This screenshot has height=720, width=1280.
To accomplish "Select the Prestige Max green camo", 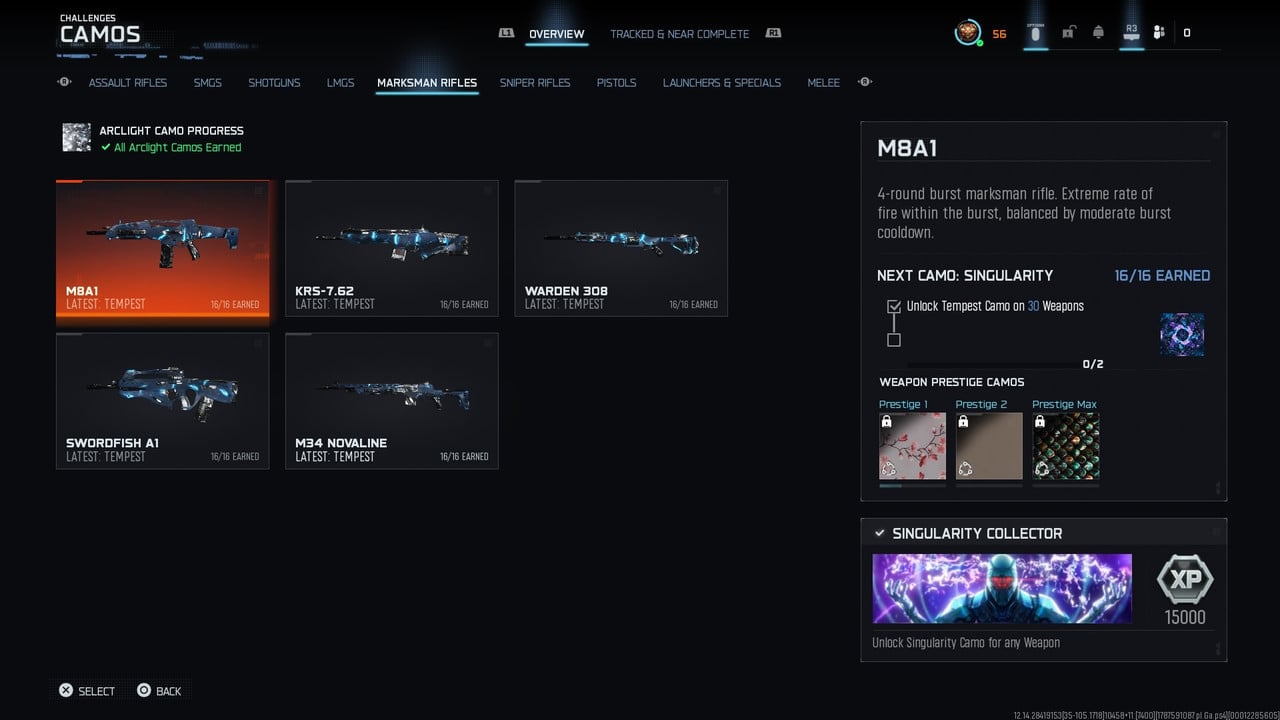I will pos(1066,446).
